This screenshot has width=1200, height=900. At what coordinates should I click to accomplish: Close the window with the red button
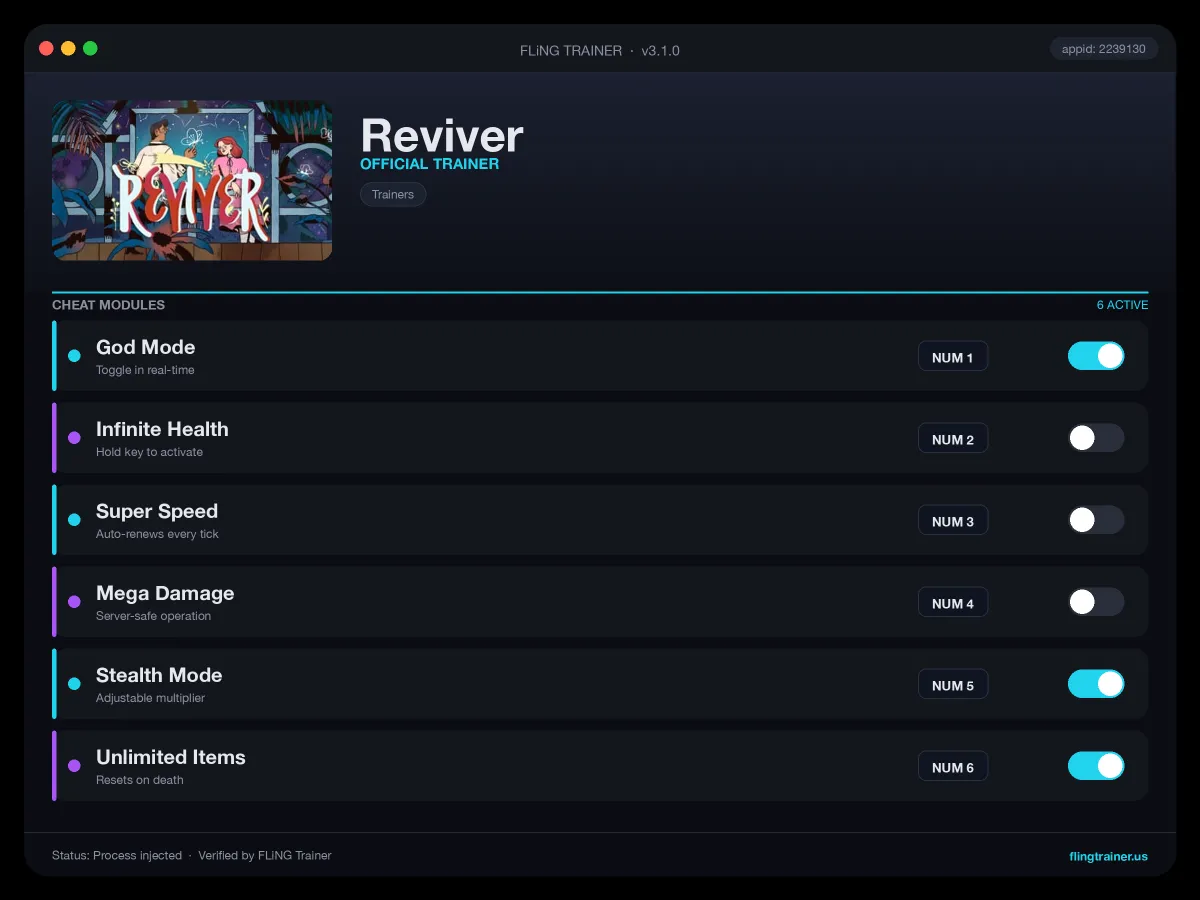point(46,48)
